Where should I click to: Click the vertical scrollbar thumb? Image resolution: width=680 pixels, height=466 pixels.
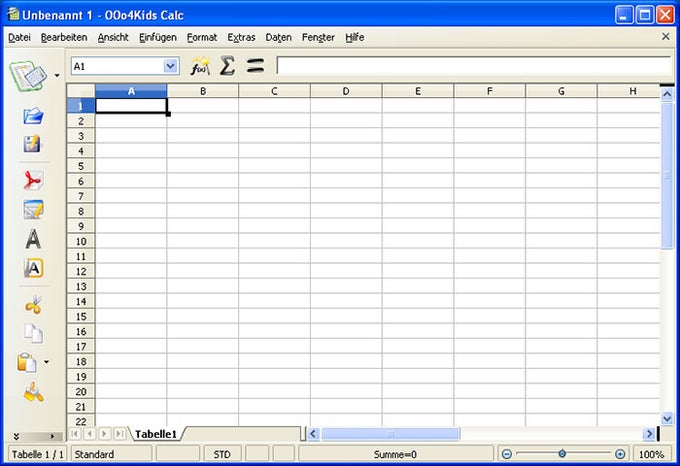[x=667, y=176]
